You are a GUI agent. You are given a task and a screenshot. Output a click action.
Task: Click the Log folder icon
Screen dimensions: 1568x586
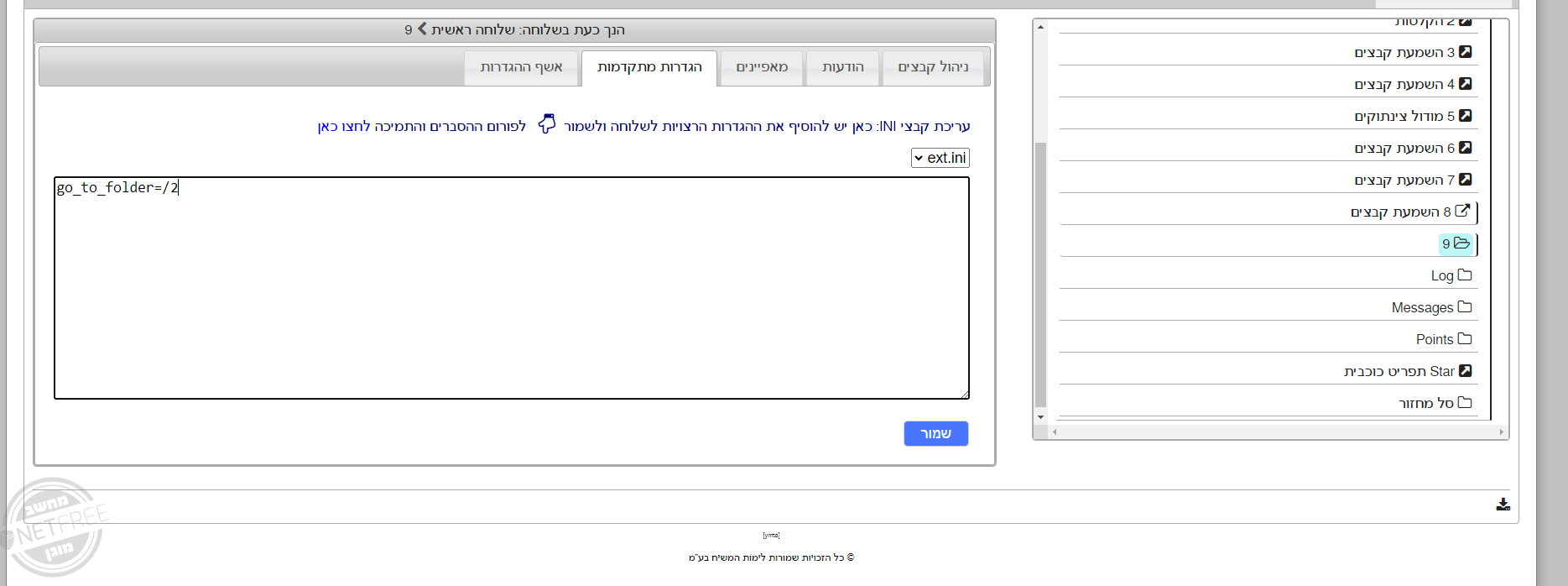(1465, 275)
